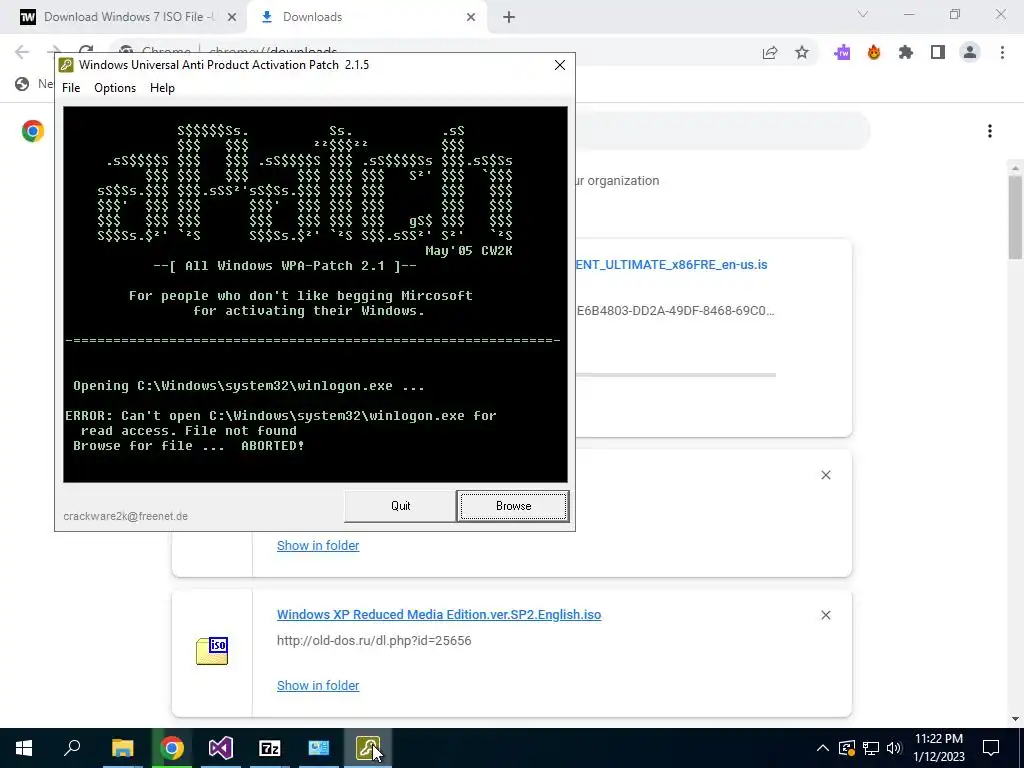Switch to Download Windows 7 ISO File tab
Screen dimensions: 1024x768
pyautogui.click(x=123, y=17)
